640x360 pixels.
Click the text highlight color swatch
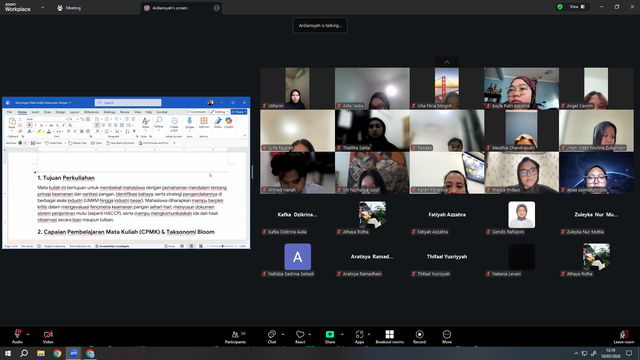coord(39,131)
